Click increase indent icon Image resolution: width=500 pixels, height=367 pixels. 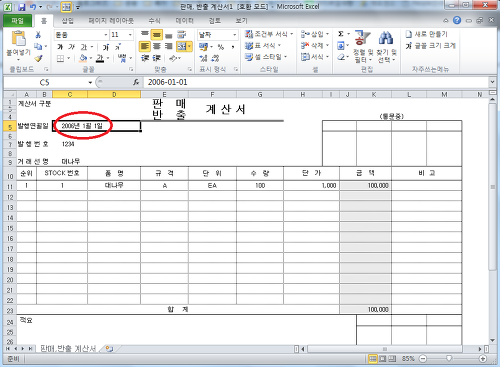156,58
